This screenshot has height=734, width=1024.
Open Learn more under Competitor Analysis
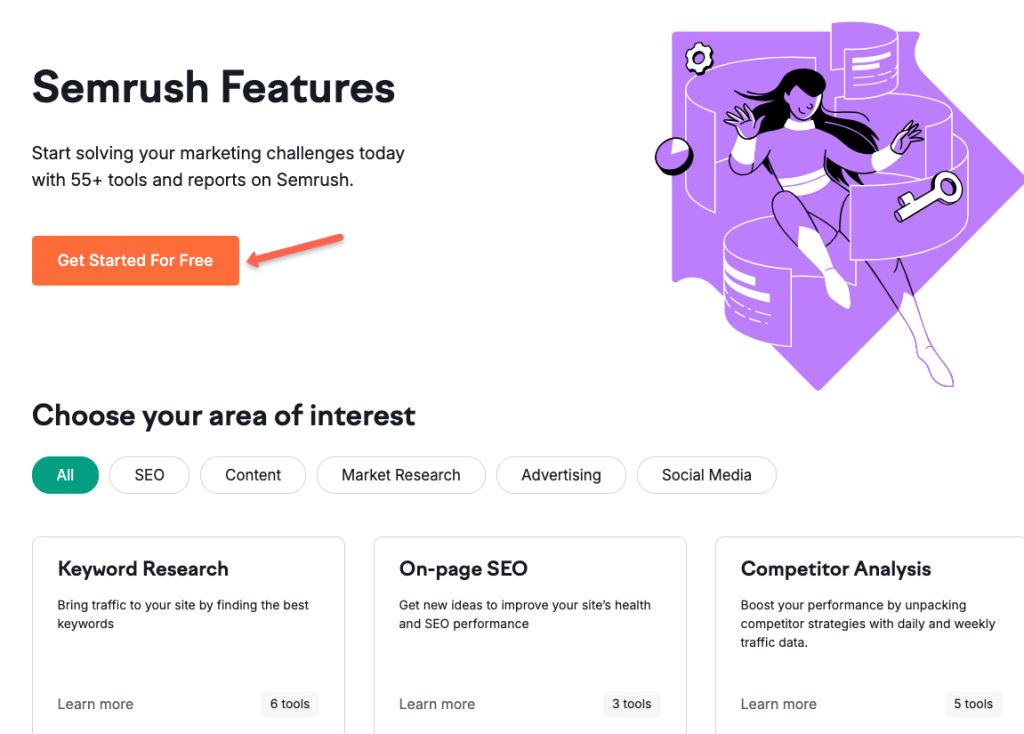click(x=778, y=704)
